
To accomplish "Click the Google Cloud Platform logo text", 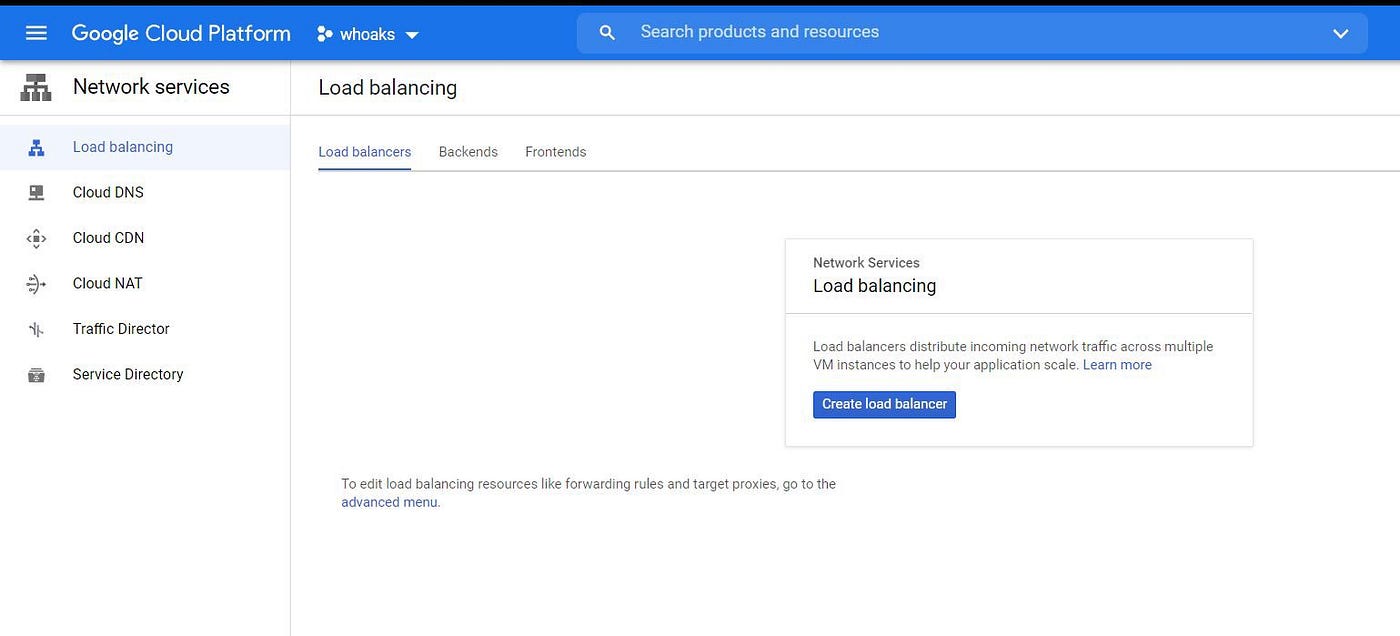I will click(181, 33).
